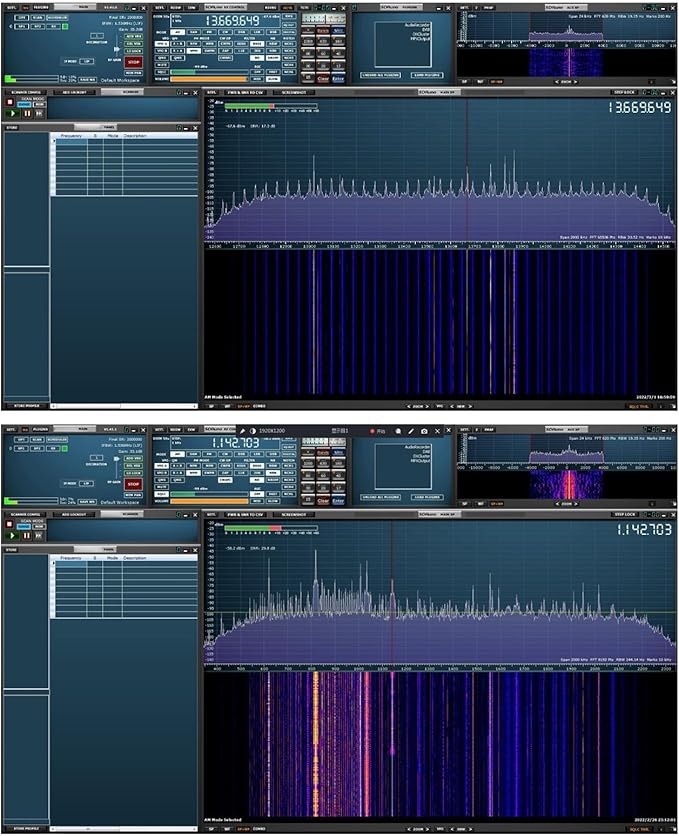The image size is (679, 836).
Task: Open SETT. in upper Main panel header
Action: (x=12, y=7)
